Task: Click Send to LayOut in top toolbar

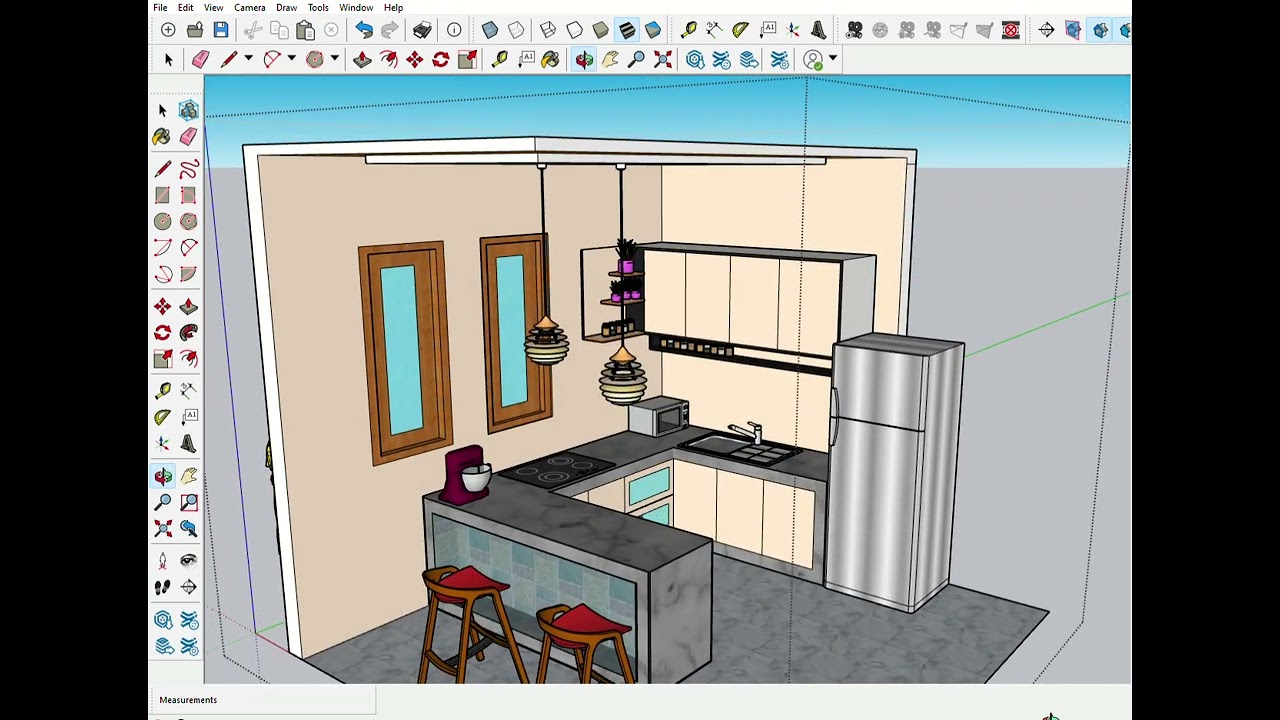Action: (748, 60)
